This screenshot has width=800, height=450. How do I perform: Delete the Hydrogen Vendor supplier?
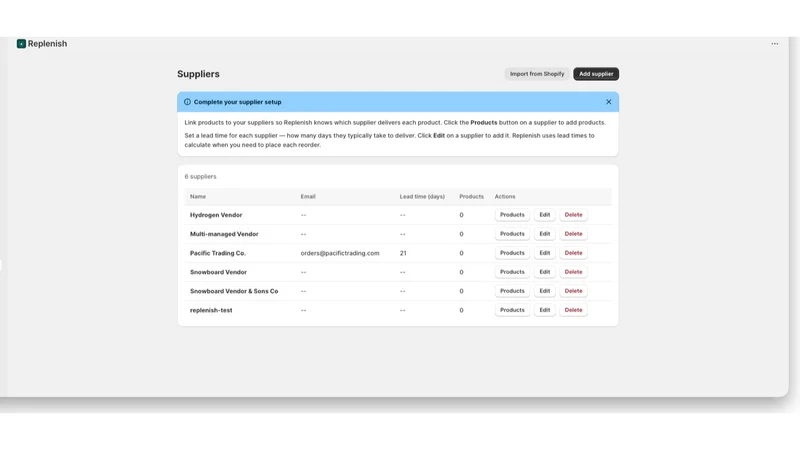tap(573, 215)
